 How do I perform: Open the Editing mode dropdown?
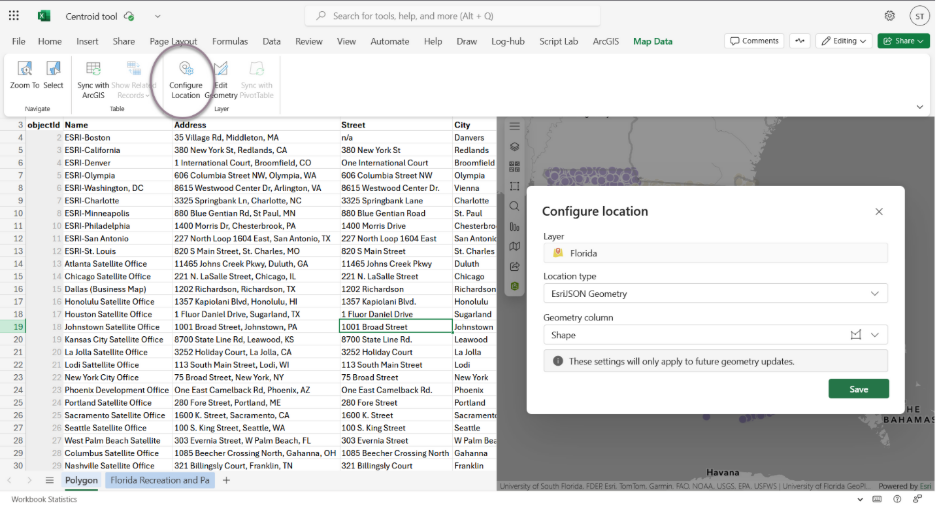point(843,41)
